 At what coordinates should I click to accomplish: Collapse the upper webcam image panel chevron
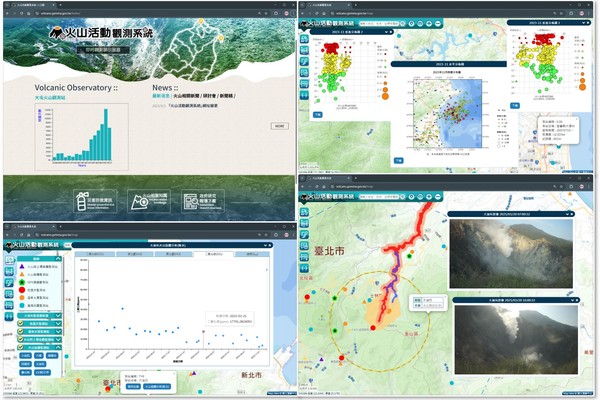[567, 214]
